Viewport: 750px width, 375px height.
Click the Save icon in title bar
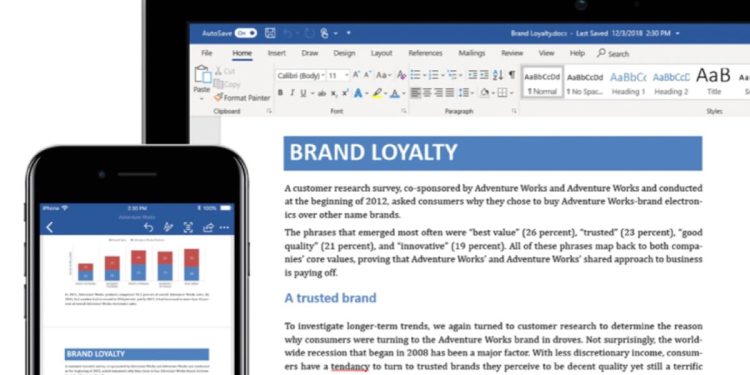pyautogui.click(x=270, y=33)
